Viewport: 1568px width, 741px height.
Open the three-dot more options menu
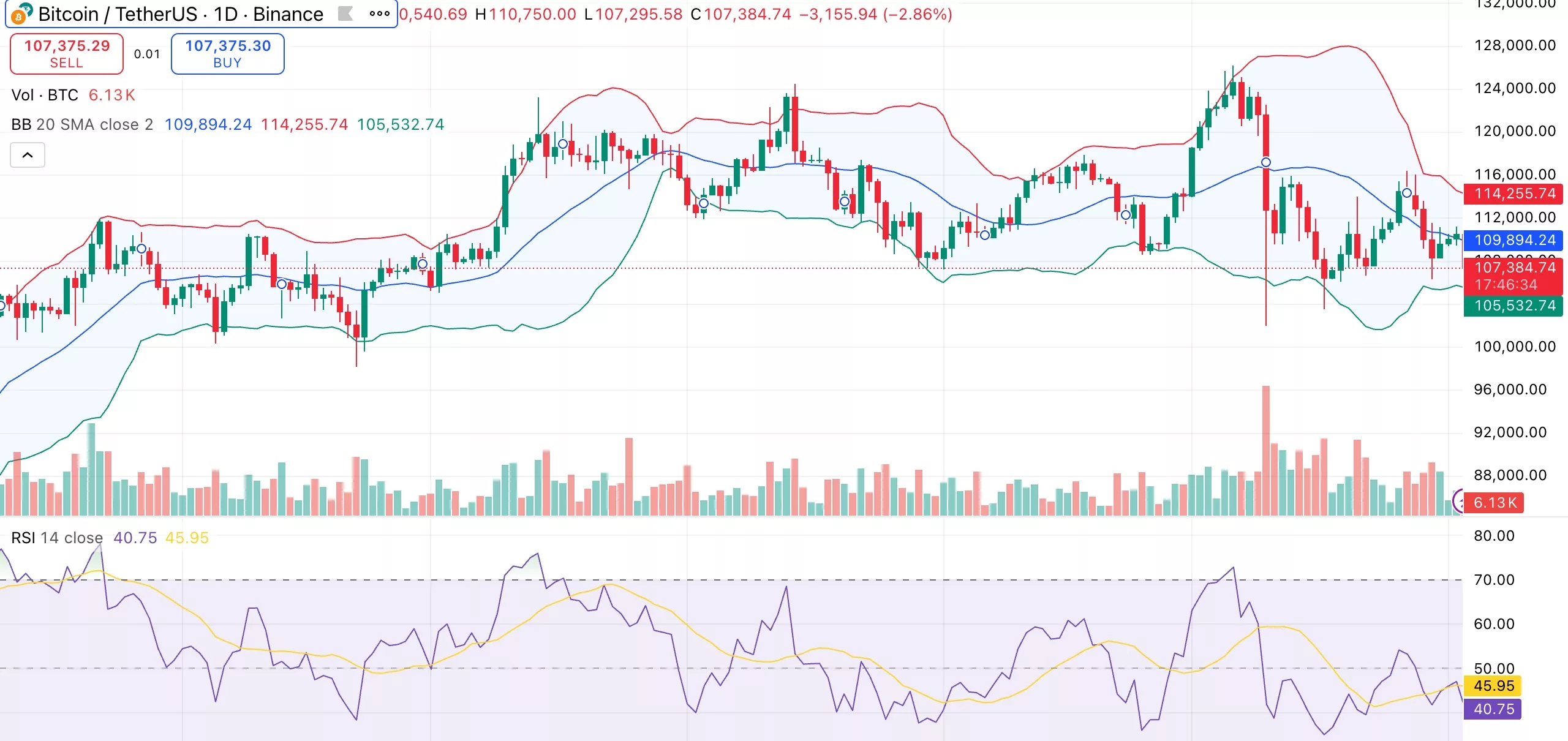pyautogui.click(x=380, y=13)
